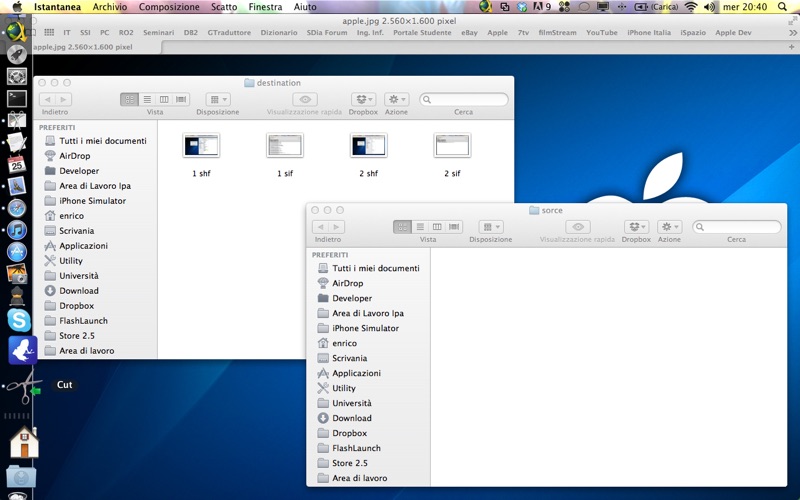Viewport: 800px width, 500px height.
Task: Select icon view in destination window
Action: [130, 99]
